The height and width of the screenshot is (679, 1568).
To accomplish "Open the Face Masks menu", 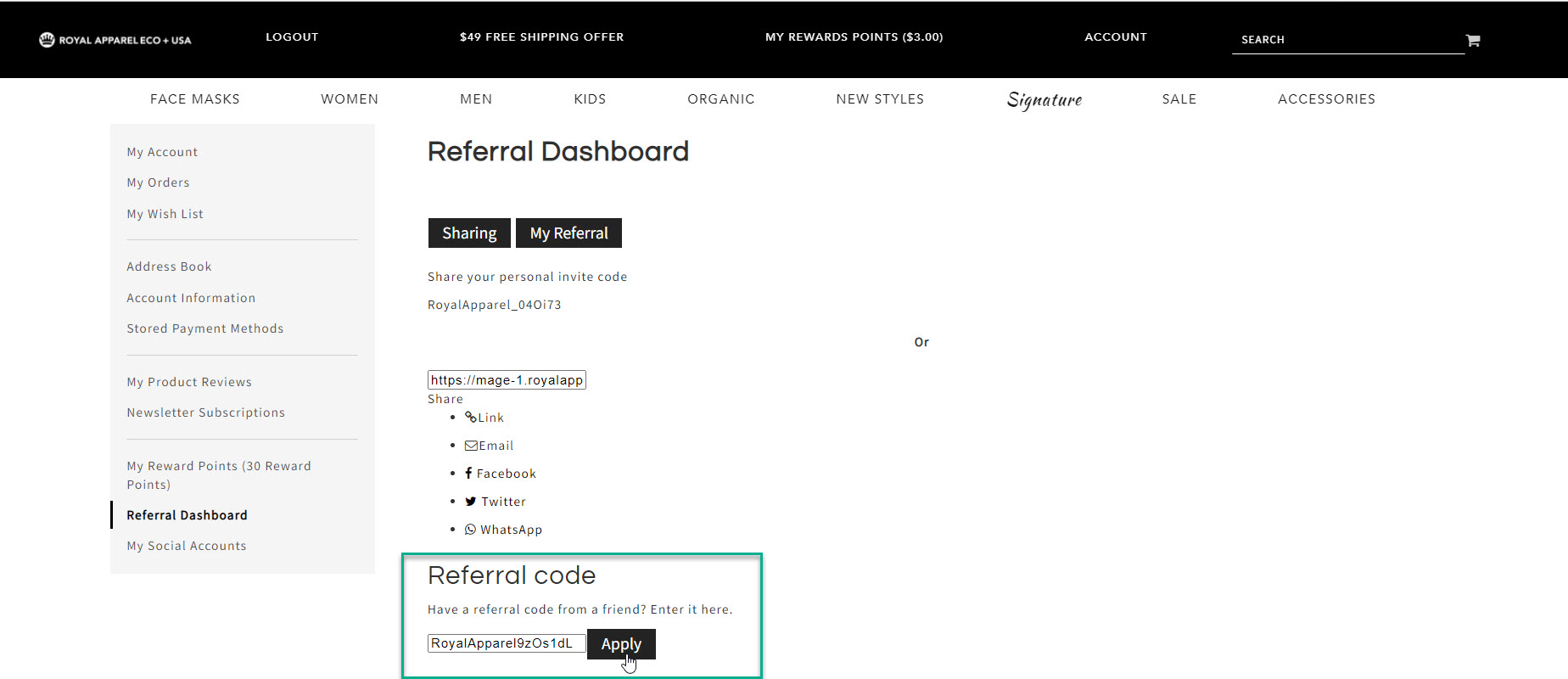I will click(x=195, y=99).
